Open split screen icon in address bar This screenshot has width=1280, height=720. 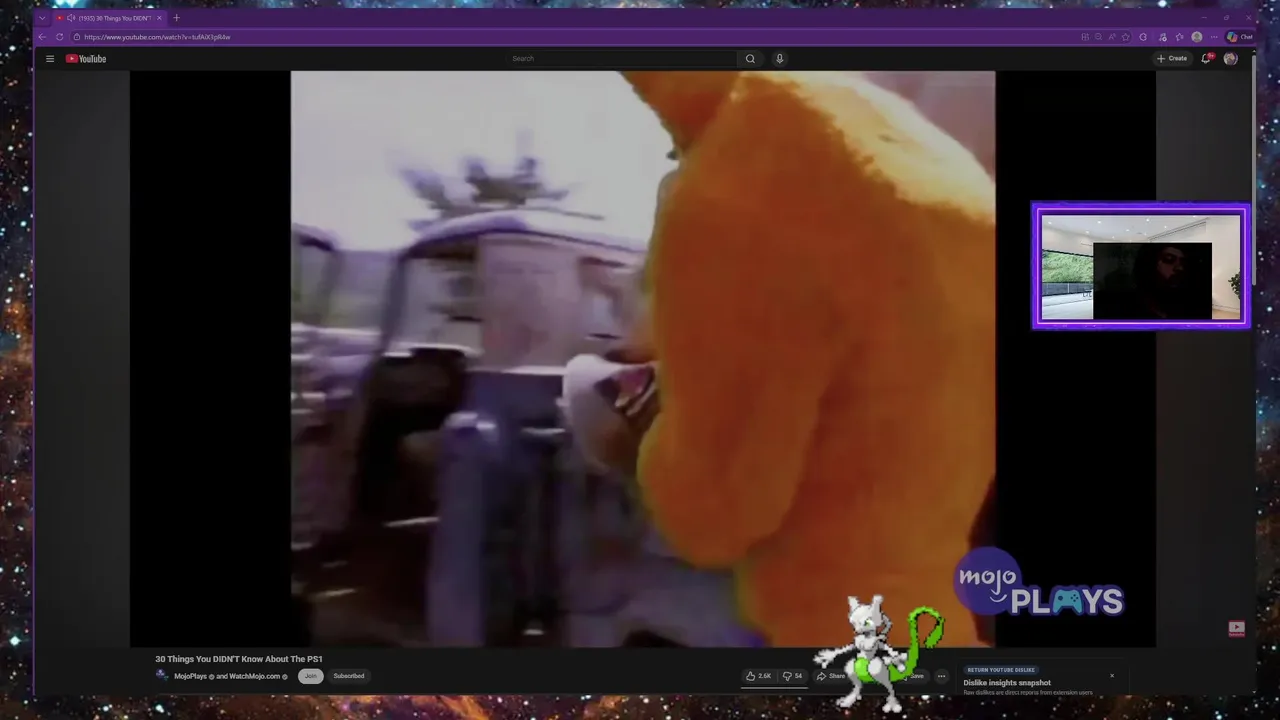pyautogui.click(x=1085, y=37)
